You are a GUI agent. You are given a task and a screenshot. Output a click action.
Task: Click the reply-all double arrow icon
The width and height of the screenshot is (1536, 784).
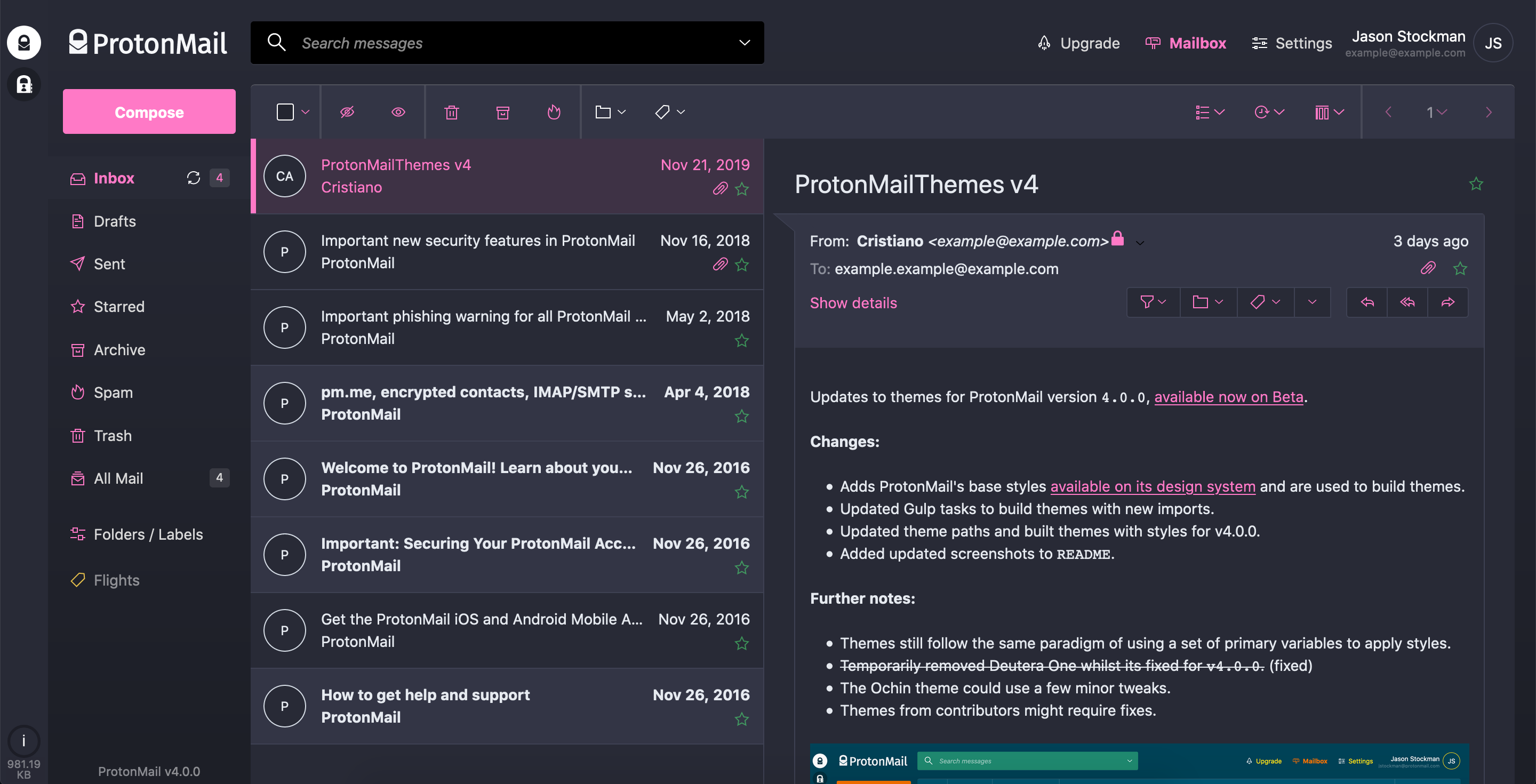1407,302
